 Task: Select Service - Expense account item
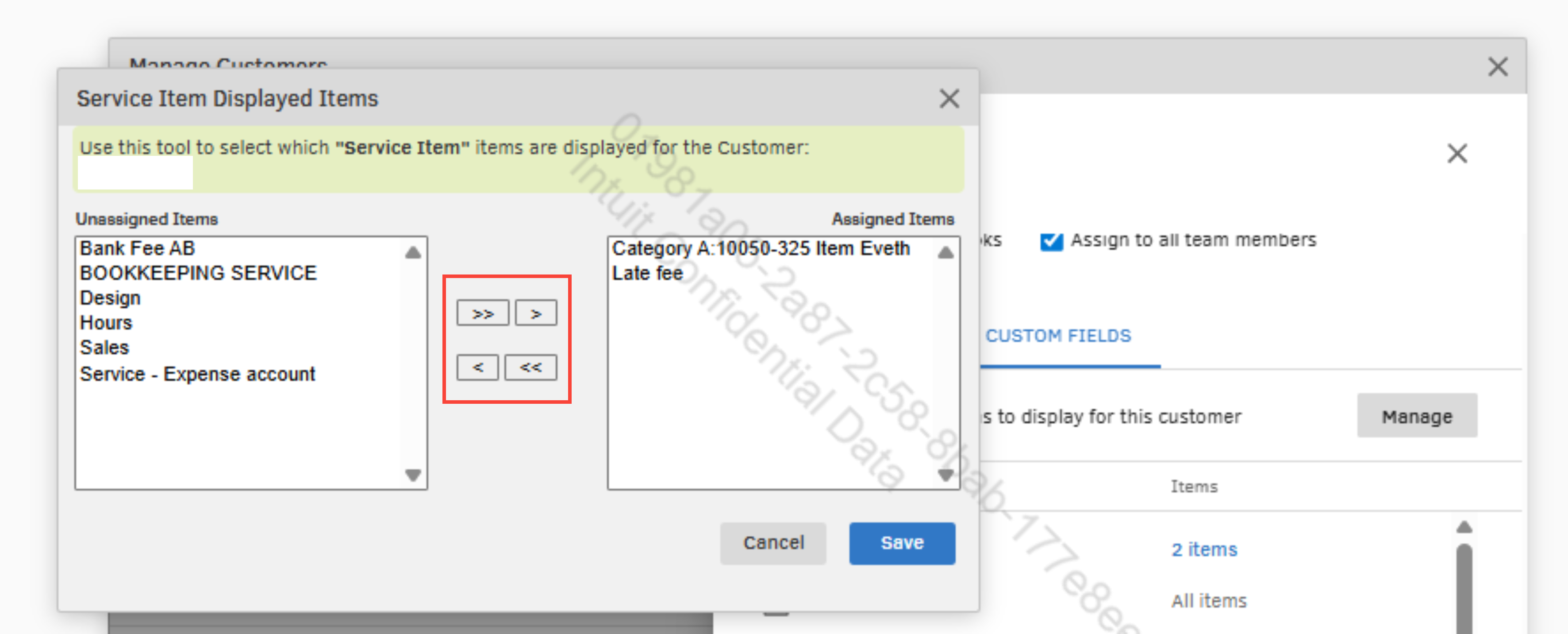pyautogui.click(x=197, y=373)
